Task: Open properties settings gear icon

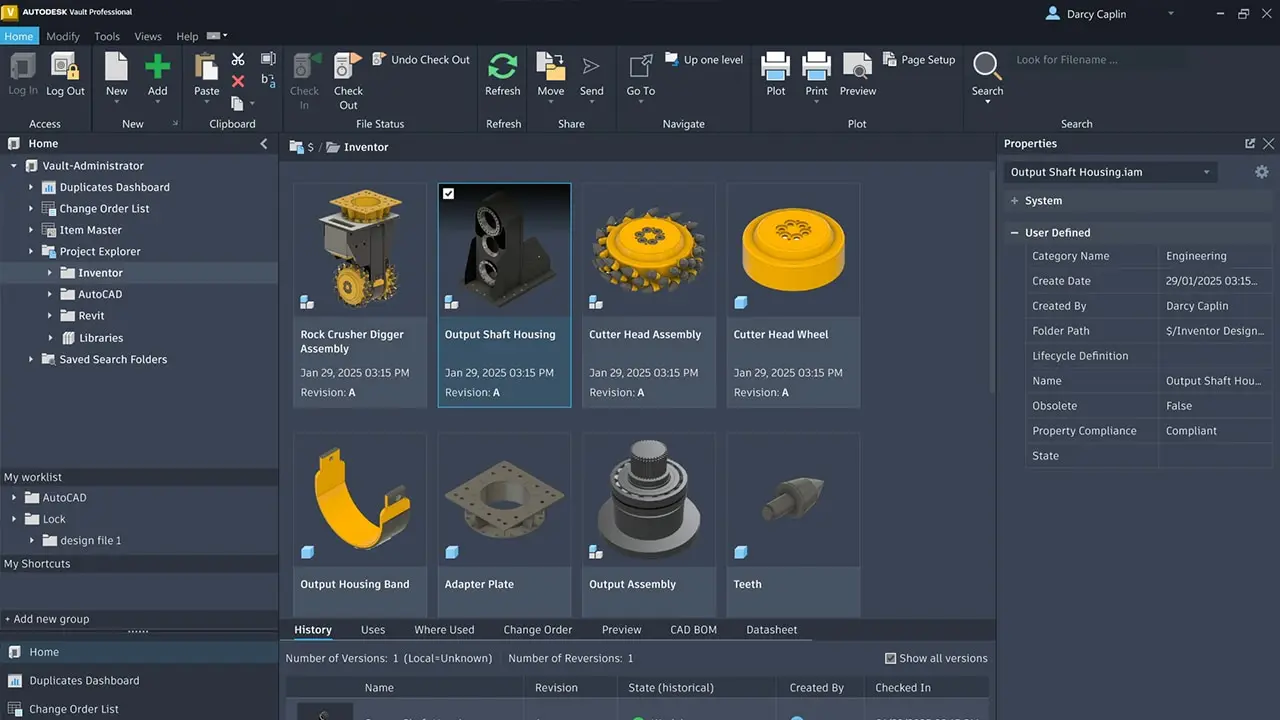Action: 1262,172
